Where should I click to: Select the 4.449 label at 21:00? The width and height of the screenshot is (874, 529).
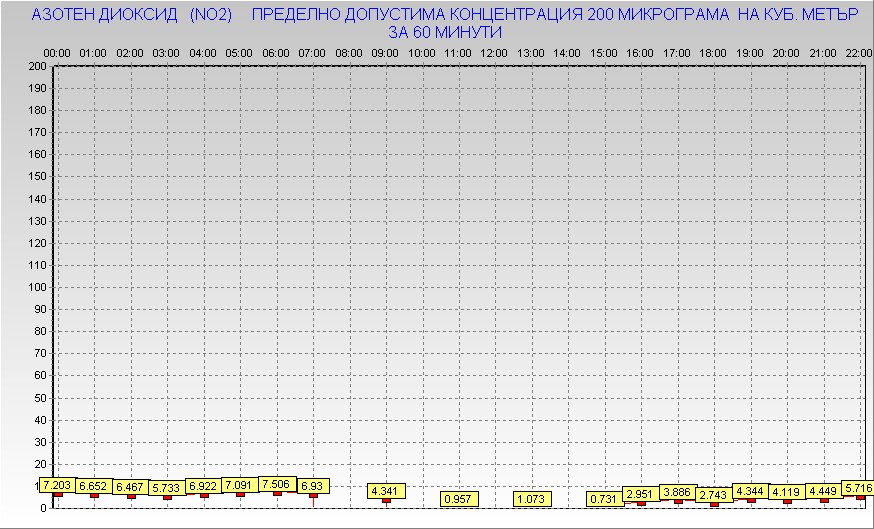pyautogui.click(x=823, y=491)
